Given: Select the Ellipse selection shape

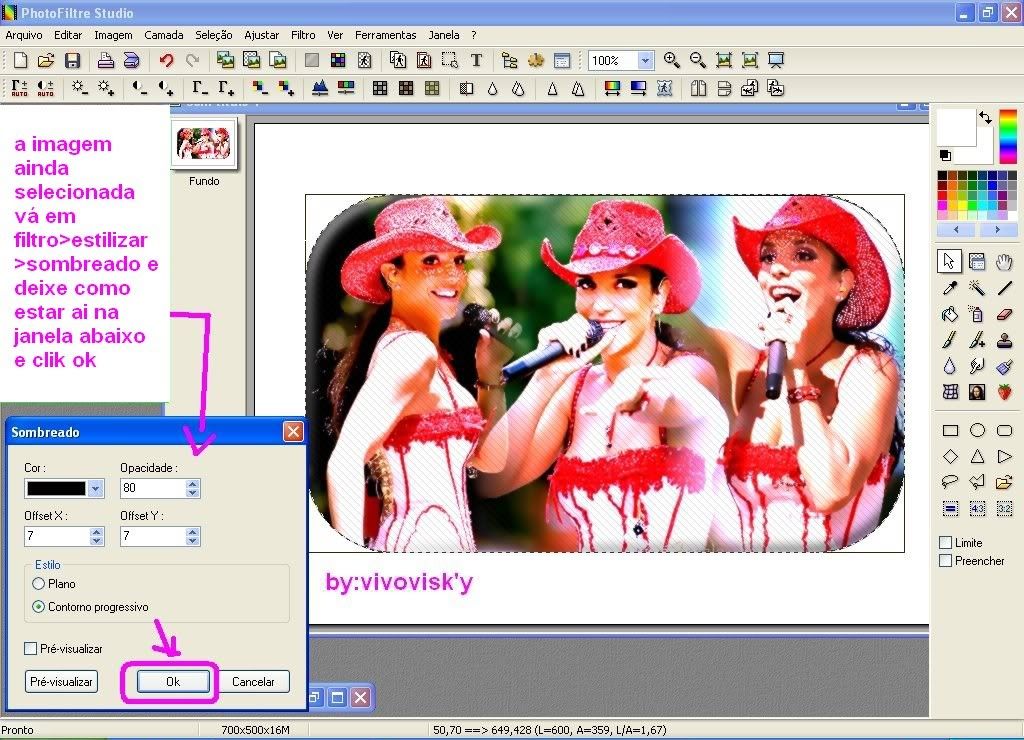Looking at the screenshot, I should click(977, 431).
